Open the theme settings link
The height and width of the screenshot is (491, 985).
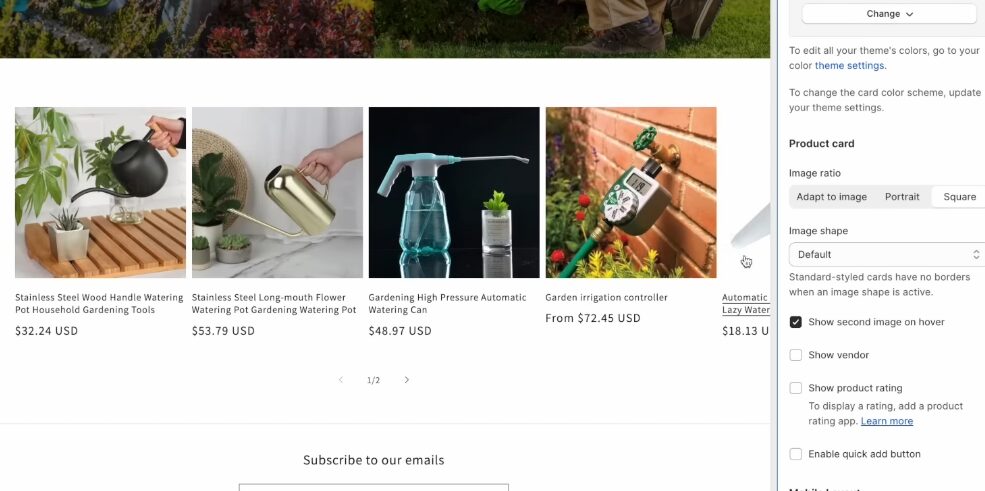[850, 65]
